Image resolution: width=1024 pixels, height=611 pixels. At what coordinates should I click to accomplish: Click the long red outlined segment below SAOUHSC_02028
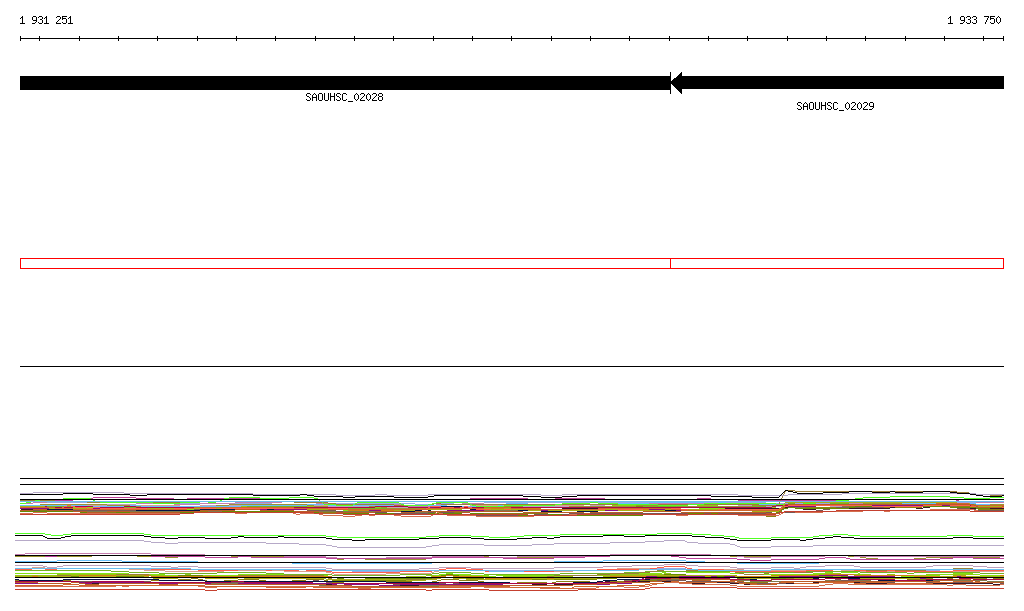(x=345, y=264)
